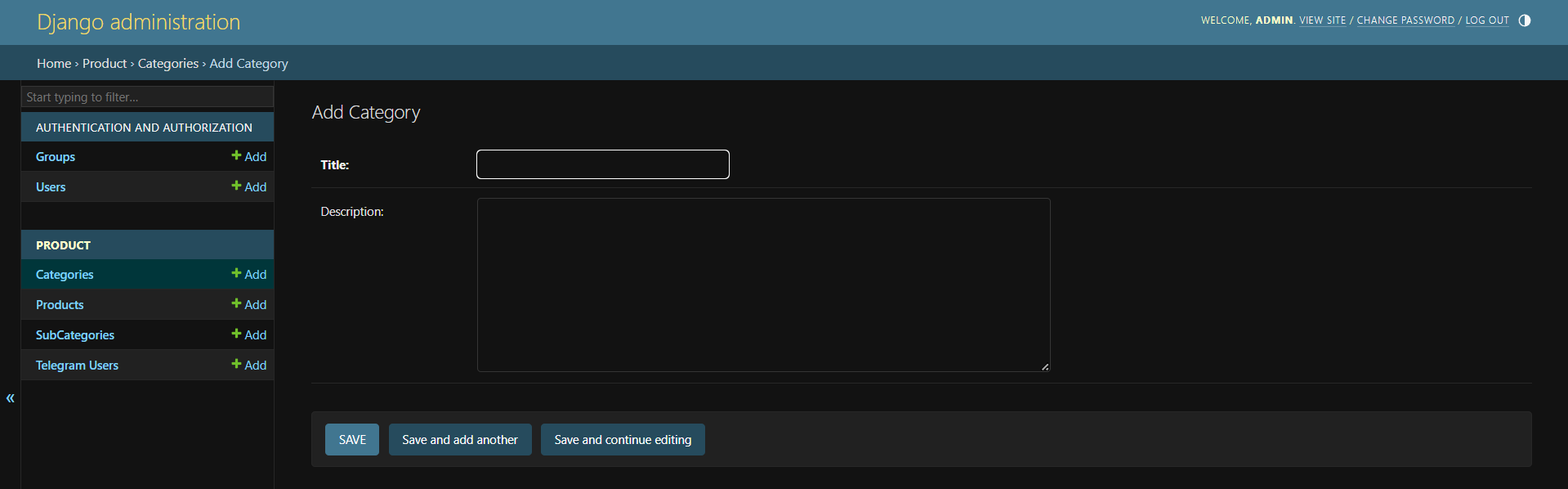Image resolution: width=1568 pixels, height=489 pixels.
Task: Add a Telegram User from the sidebar plus link
Action: click(249, 365)
